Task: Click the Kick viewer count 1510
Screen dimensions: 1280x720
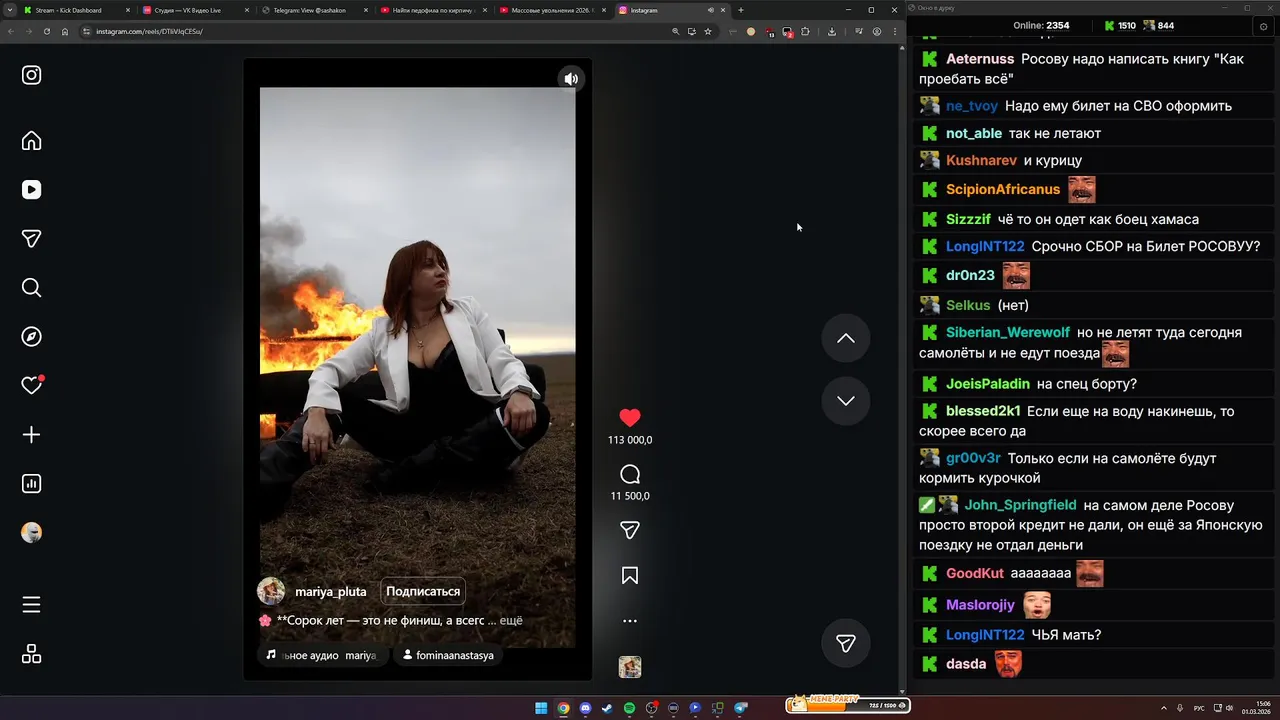Action: coord(1119,26)
